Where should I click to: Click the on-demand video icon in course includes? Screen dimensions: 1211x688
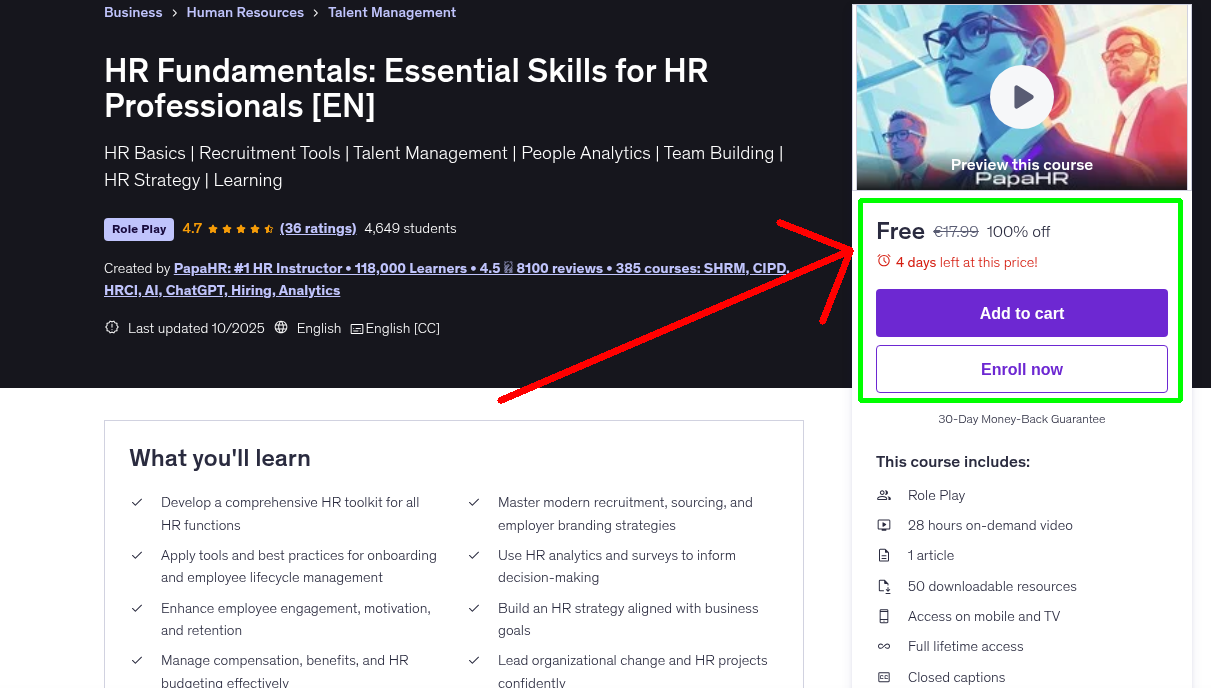click(884, 525)
